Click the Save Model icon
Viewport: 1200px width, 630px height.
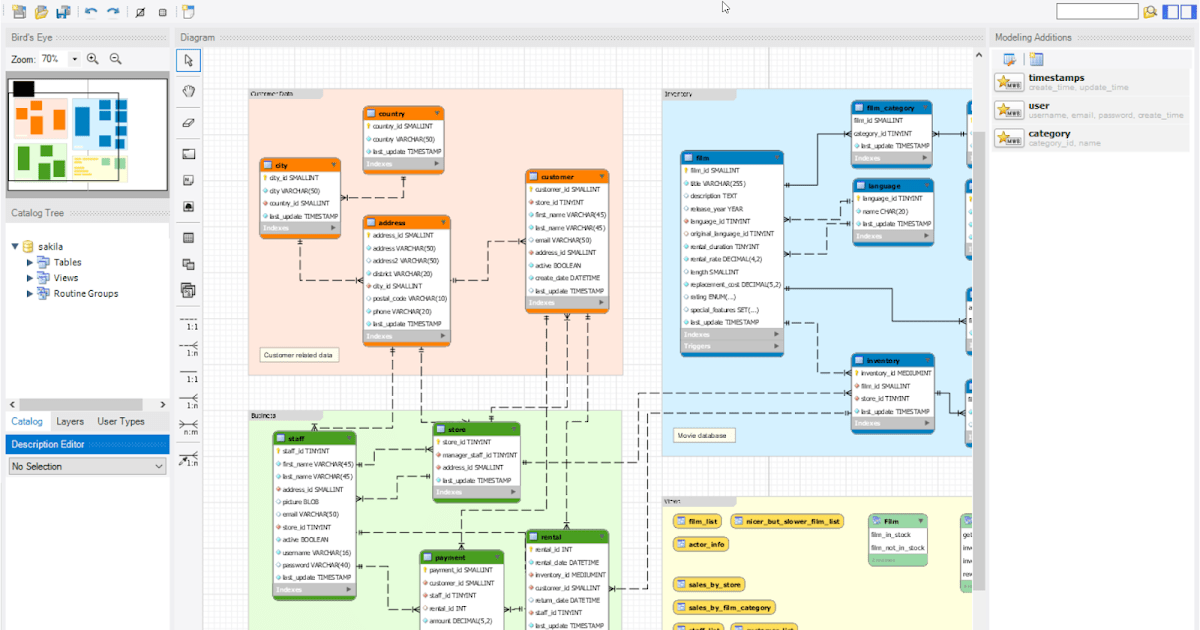click(x=63, y=11)
